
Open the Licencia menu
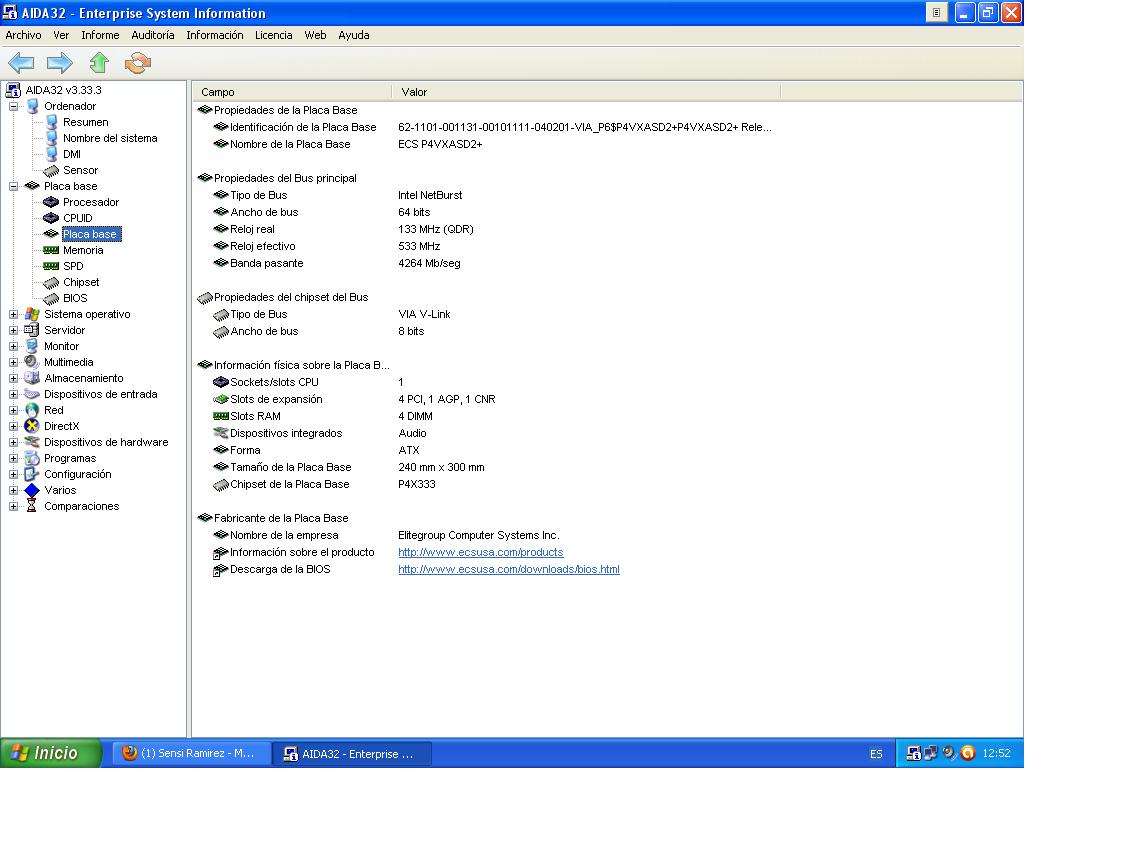[273, 35]
